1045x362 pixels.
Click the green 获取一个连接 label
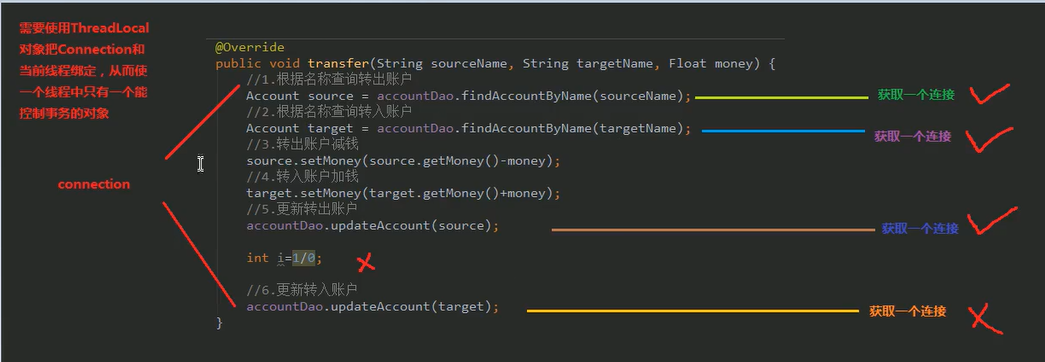tap(916, 95)
